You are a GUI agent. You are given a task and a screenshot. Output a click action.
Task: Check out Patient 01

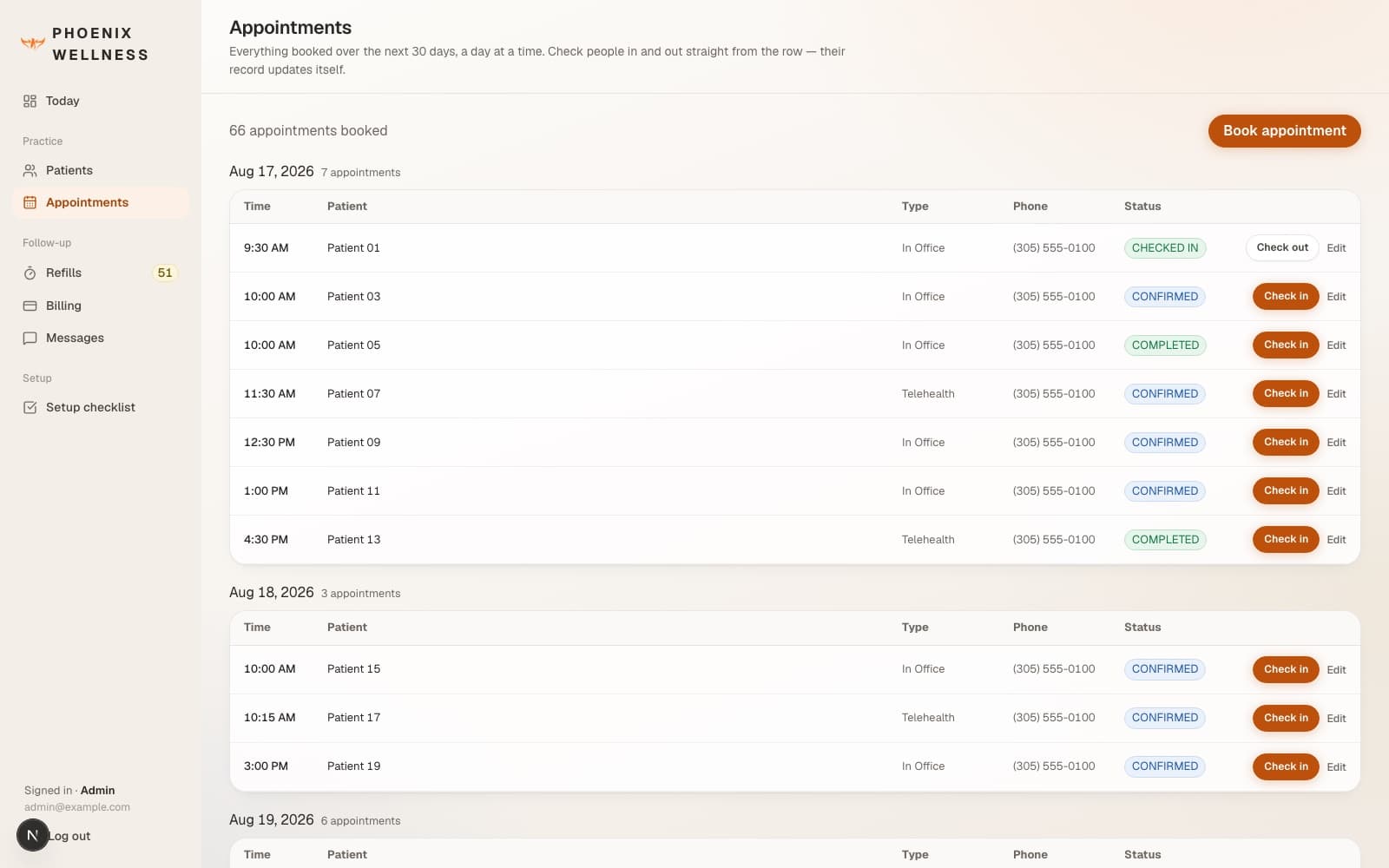tap(1282, 247)
